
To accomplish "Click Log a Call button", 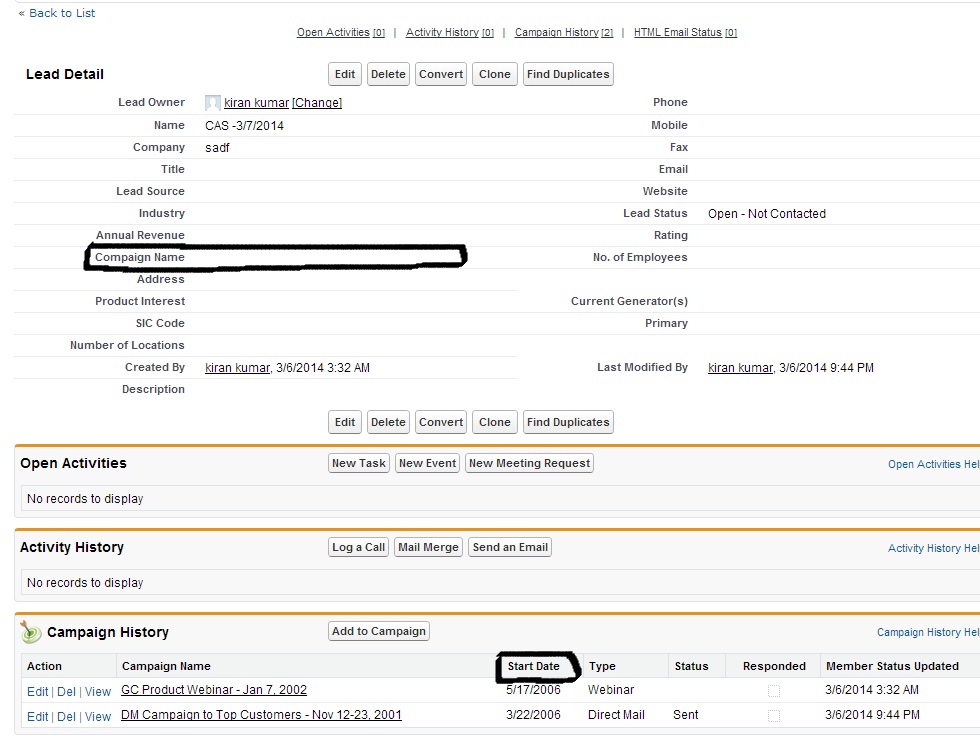I will click(358, 547).
